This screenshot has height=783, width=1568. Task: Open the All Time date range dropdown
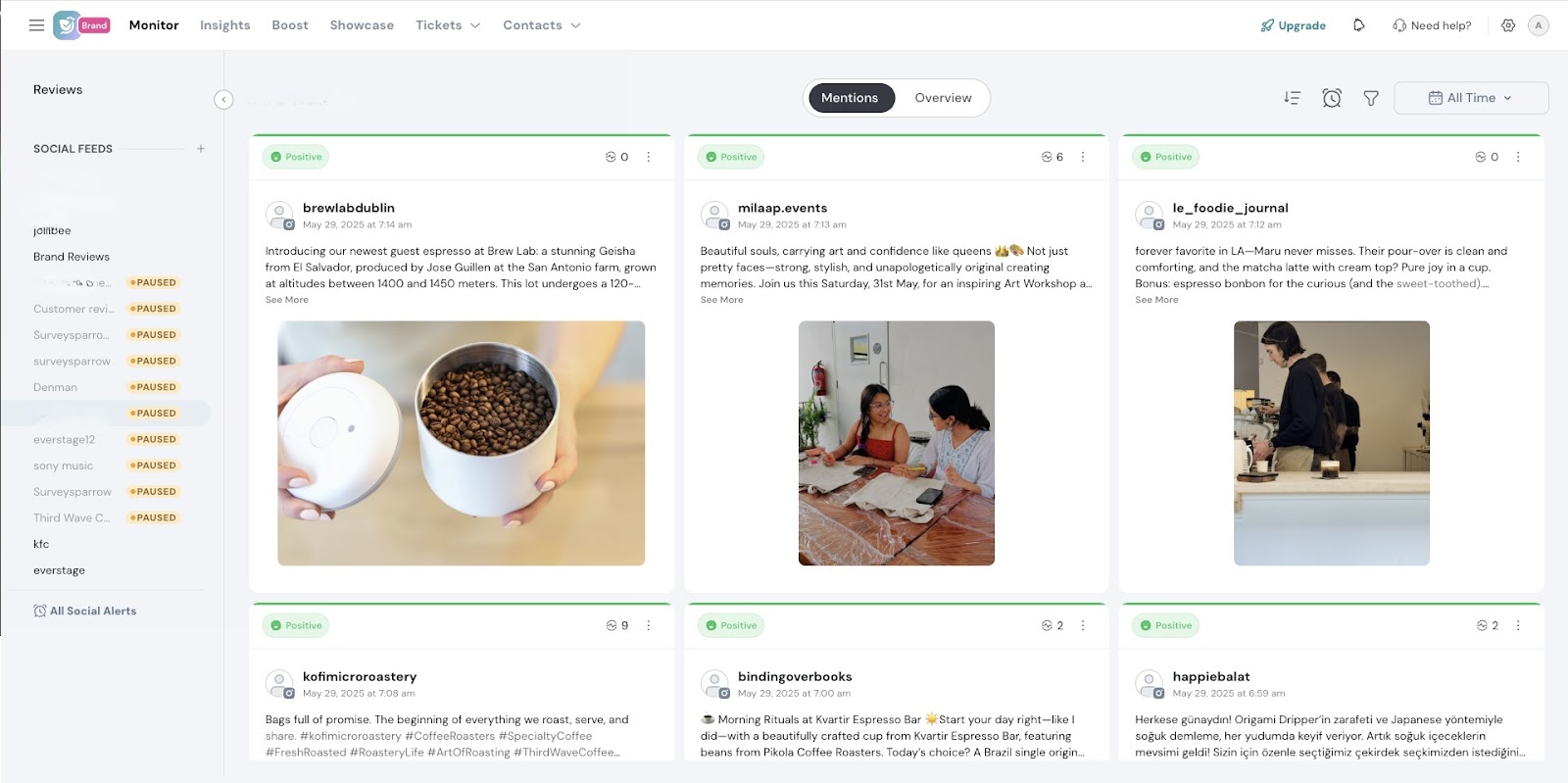(x=1471, y=98)
